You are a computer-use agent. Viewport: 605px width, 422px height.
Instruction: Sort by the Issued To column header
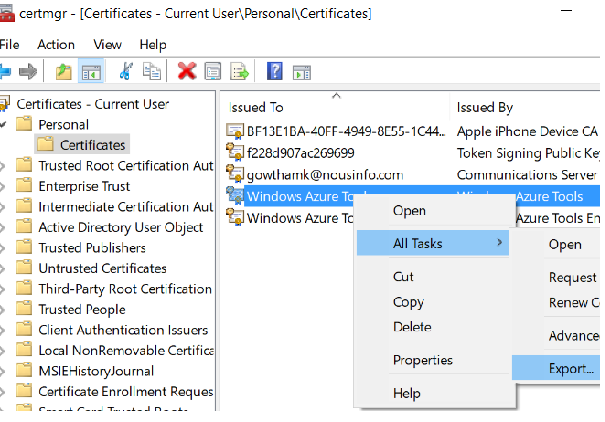pyautogui.click(x=257, y=107)
